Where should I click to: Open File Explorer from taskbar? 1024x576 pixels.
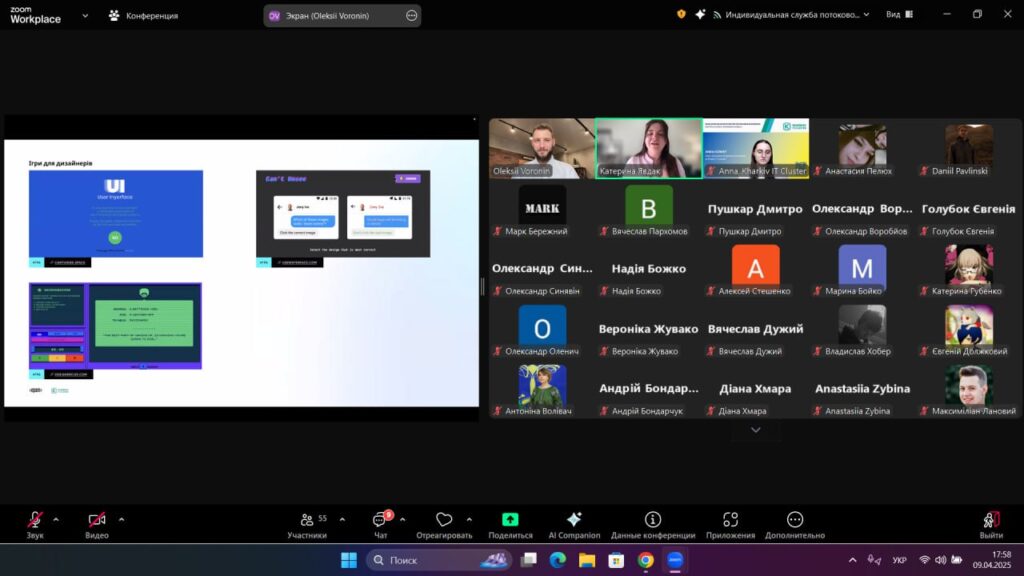pos(586,560)
